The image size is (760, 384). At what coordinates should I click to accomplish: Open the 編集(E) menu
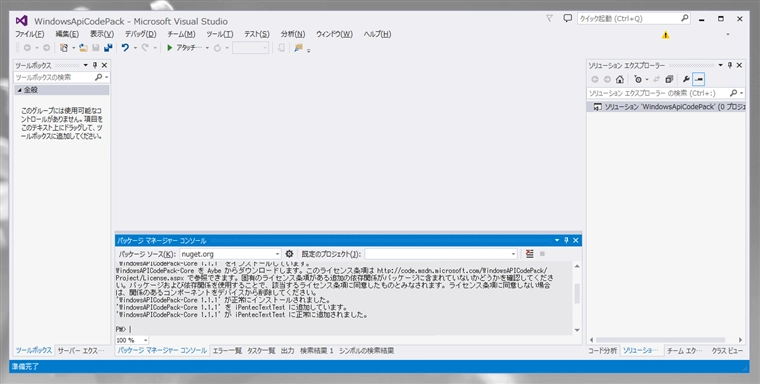[67, 34]
